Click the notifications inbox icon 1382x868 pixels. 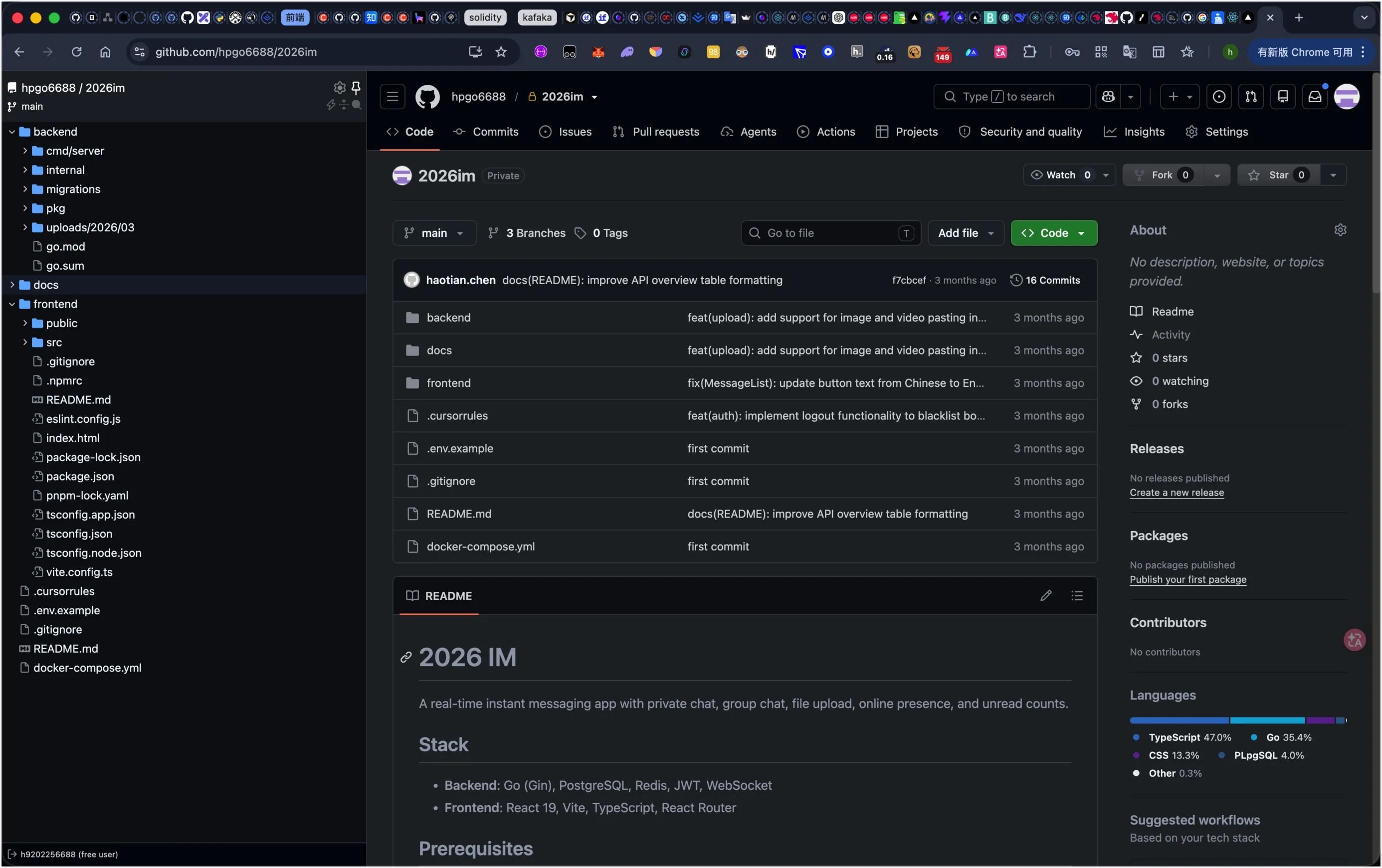click(1314, 96)
